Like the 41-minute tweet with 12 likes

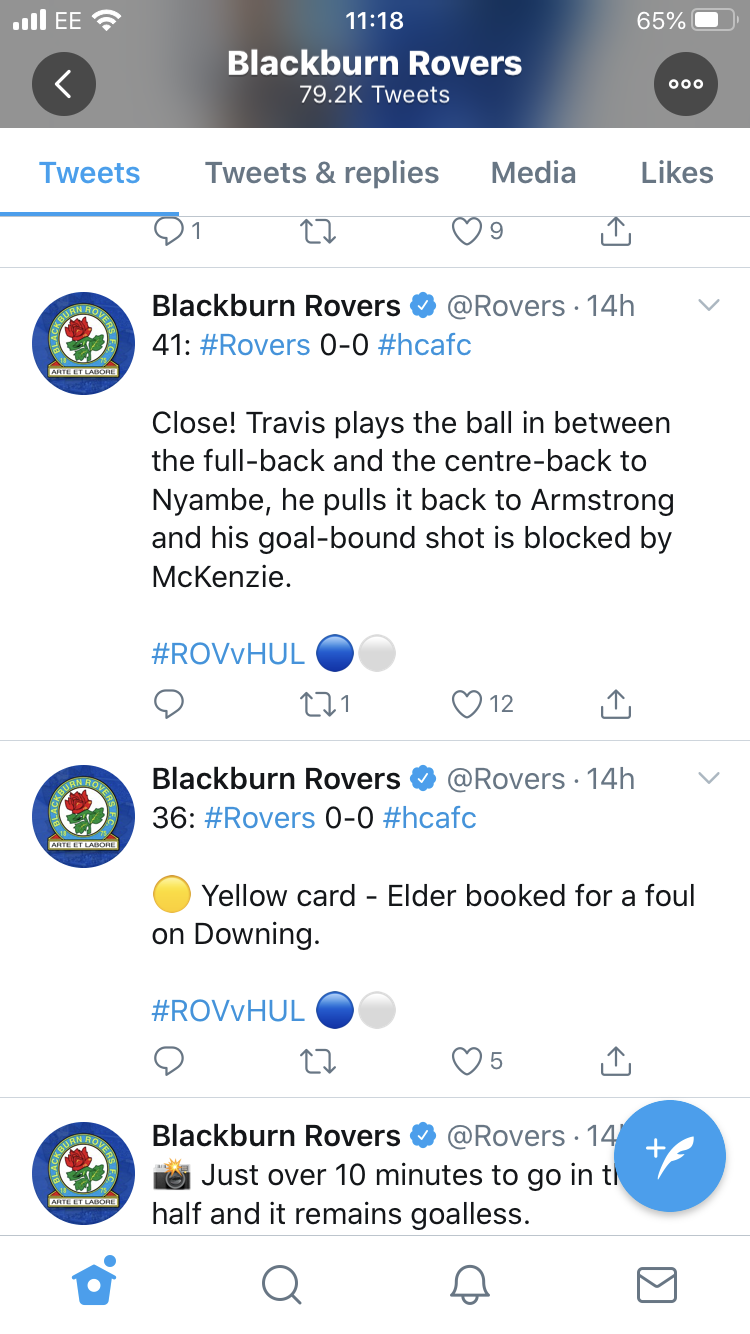[x=483, y=705]
